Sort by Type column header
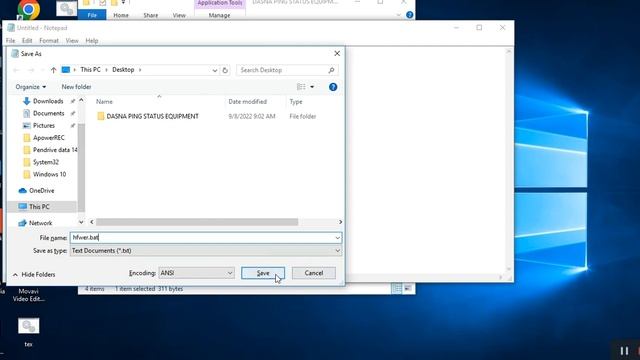 coord(296,102)
